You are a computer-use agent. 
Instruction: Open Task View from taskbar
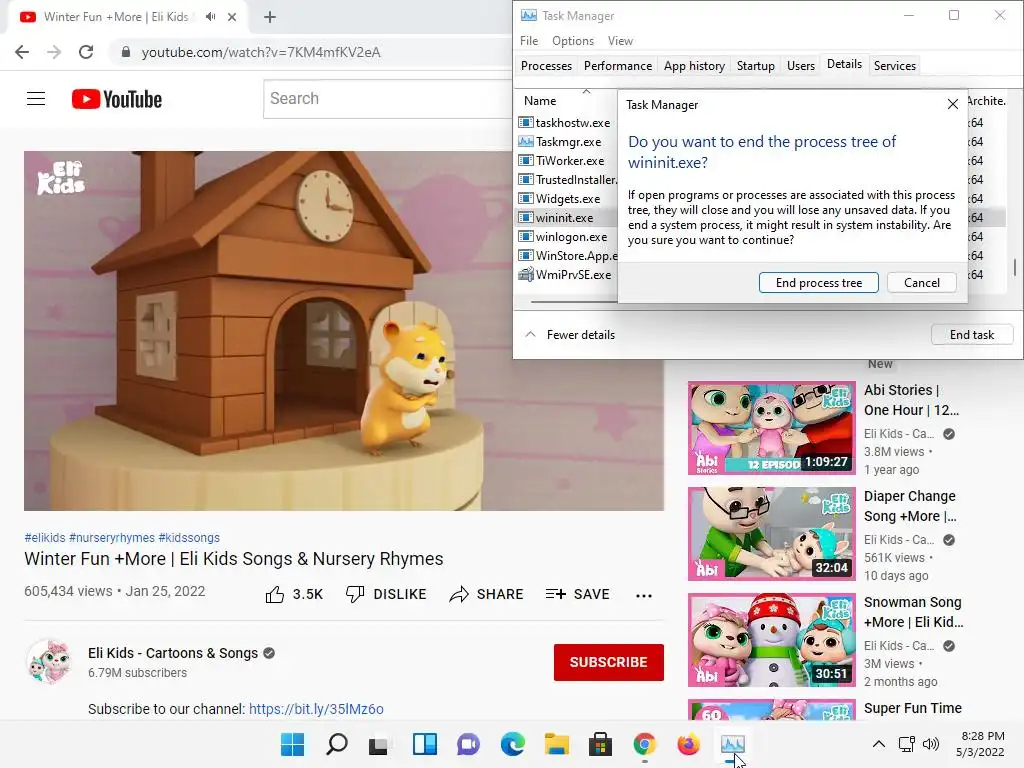tap(379, 744)
